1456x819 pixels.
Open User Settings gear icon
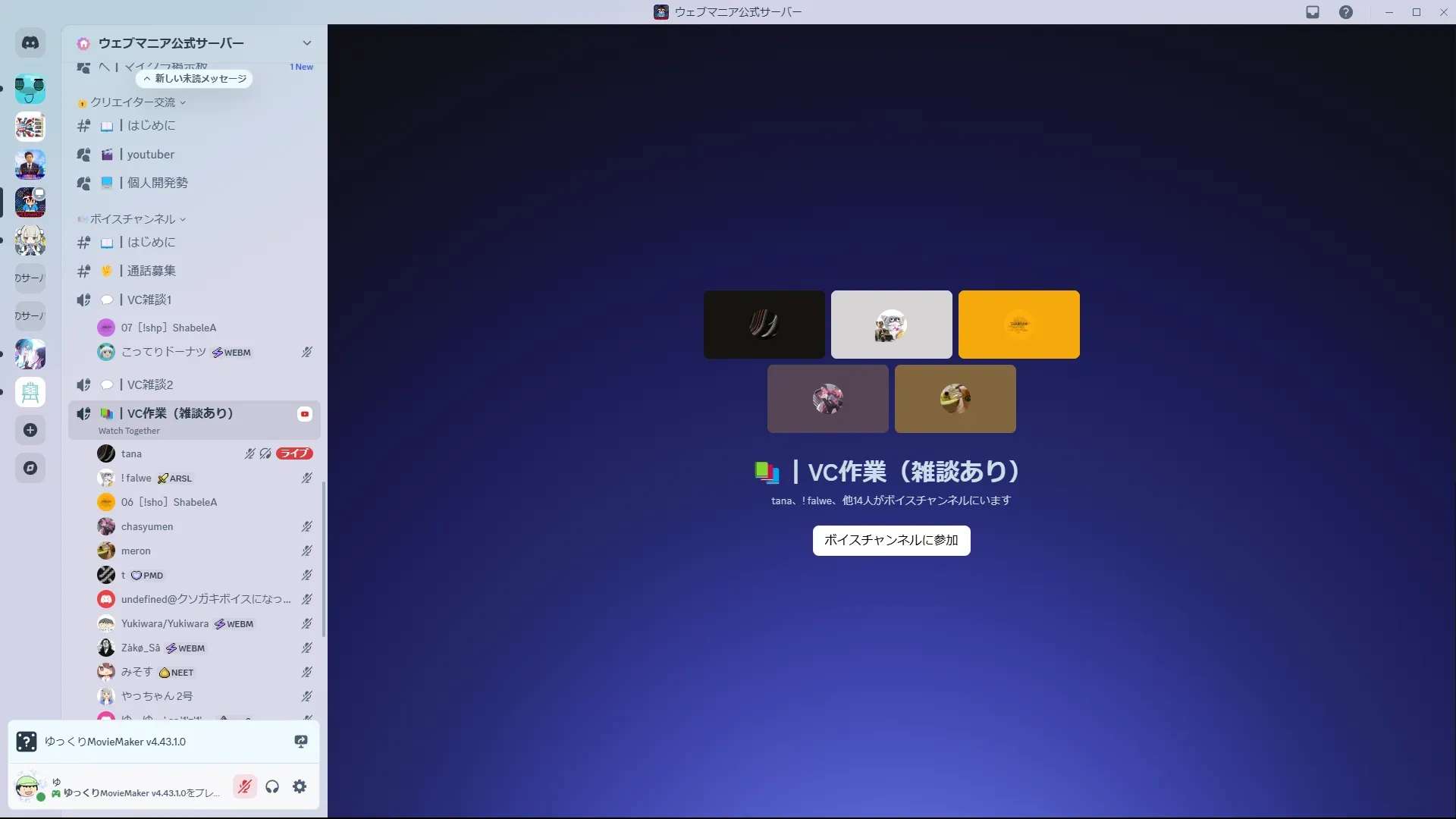(x=300, y=786)
